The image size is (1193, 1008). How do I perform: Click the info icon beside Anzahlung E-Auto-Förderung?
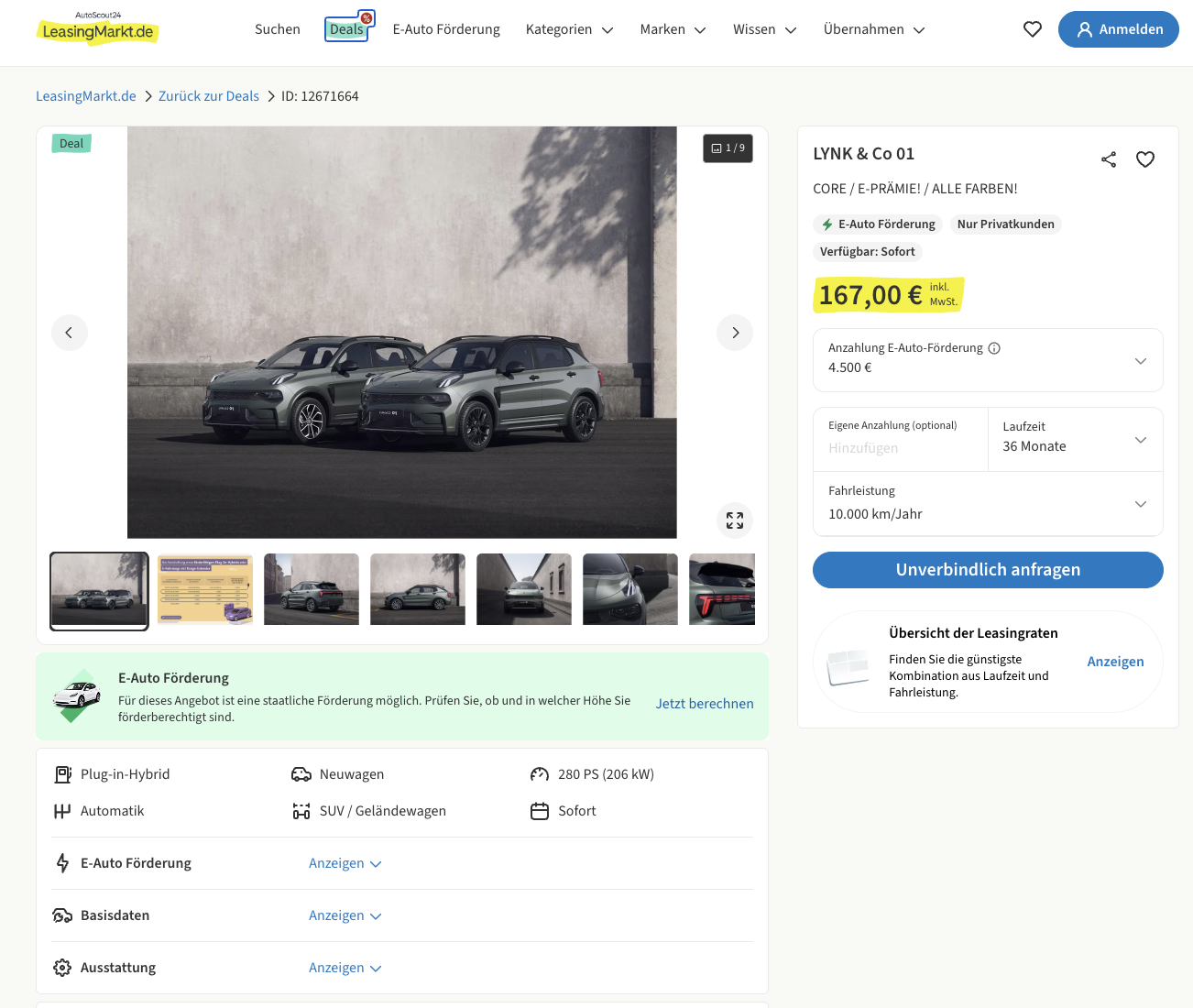tap(994, 348)
